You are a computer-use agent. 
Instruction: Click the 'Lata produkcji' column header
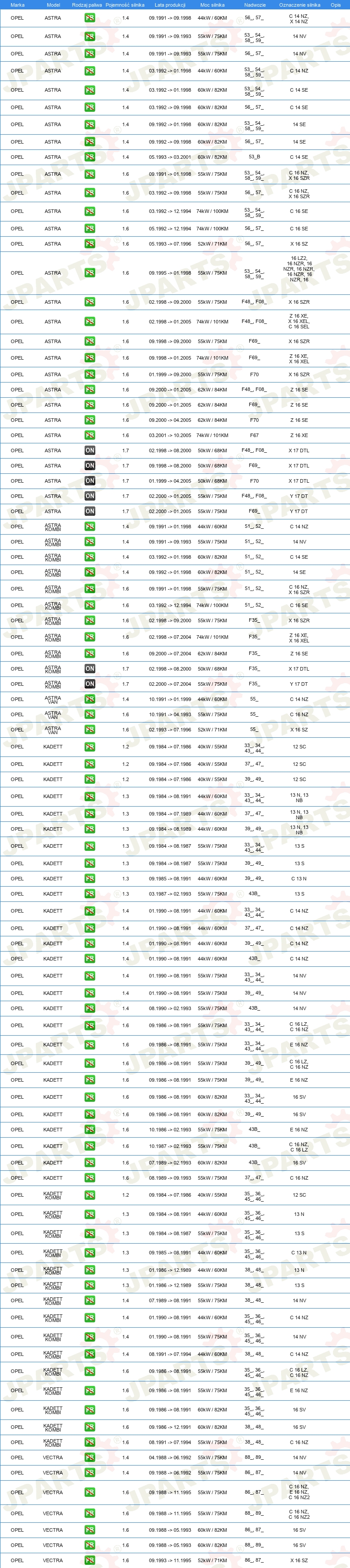tap(170, 5)
